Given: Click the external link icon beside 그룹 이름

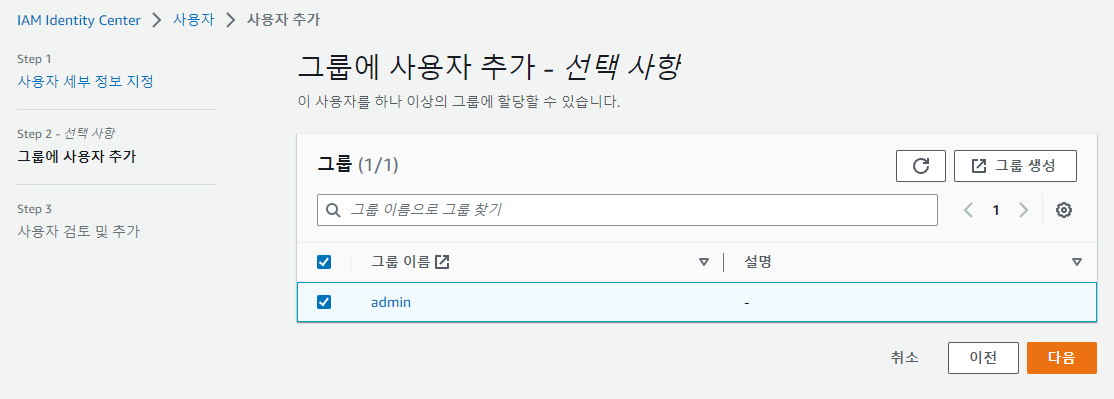Looking at the screenshot, I should pos(442,262).
